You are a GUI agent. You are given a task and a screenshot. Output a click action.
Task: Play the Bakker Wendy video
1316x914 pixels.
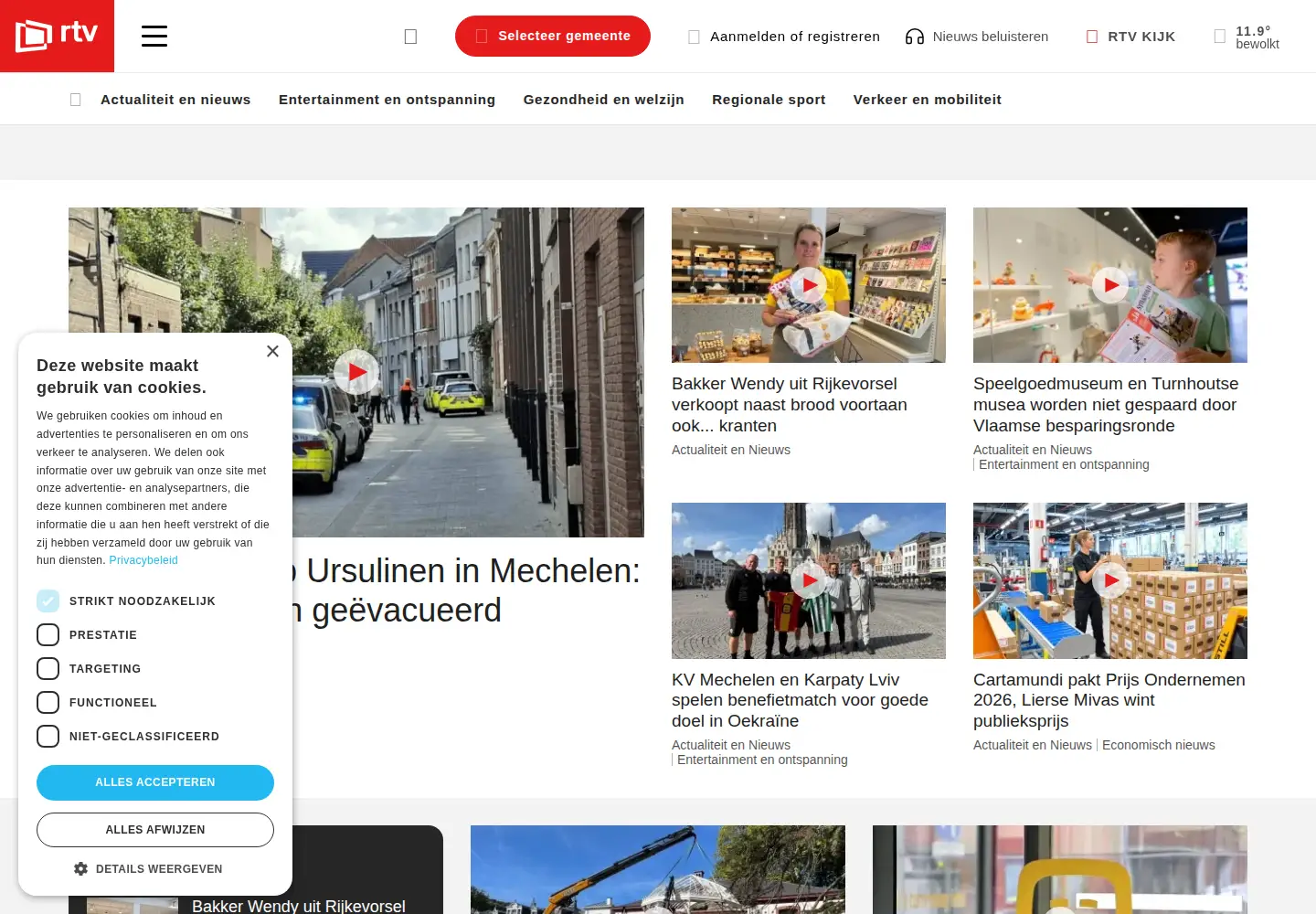pyautogui.click(x=809, y=285)
